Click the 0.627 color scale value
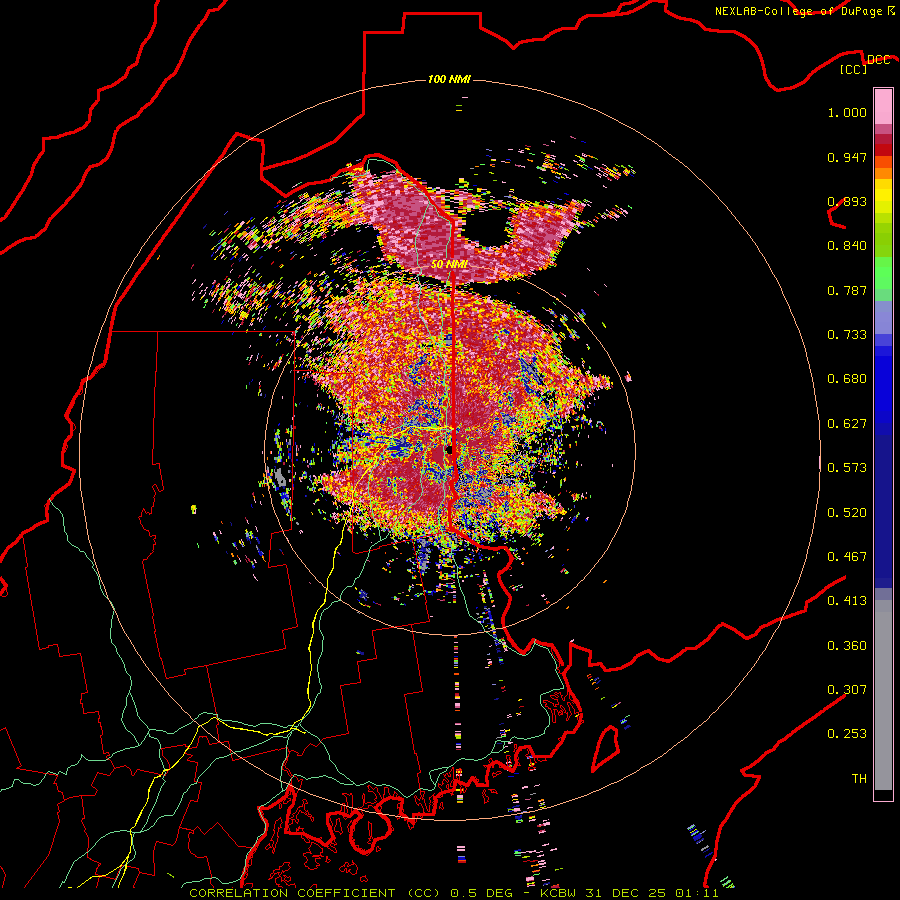 click(847, 424)
